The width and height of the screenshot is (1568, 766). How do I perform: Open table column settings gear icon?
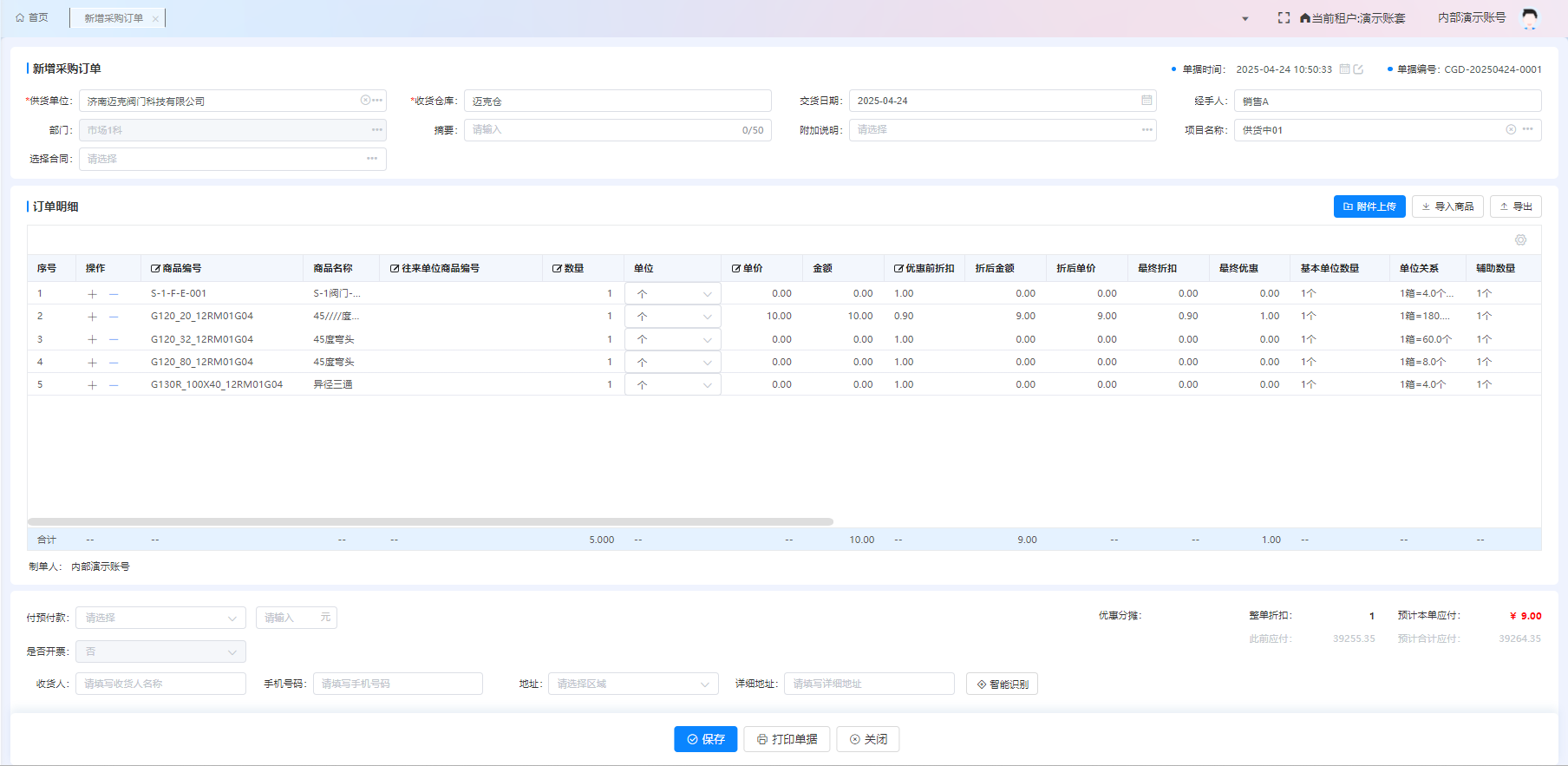click(x=1520, y=240)
